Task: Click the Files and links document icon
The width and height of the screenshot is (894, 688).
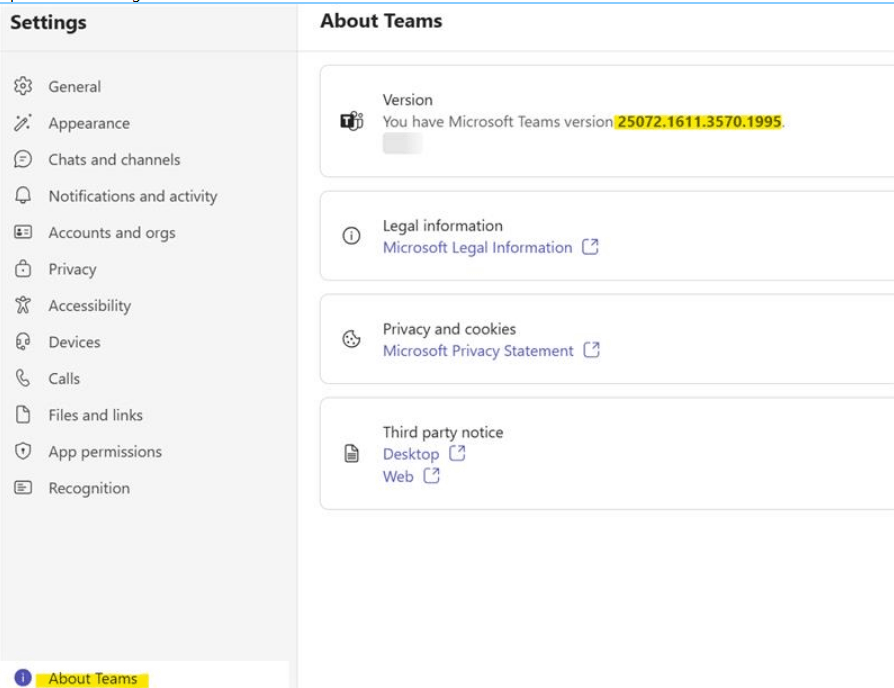Action: coord(23,414)
